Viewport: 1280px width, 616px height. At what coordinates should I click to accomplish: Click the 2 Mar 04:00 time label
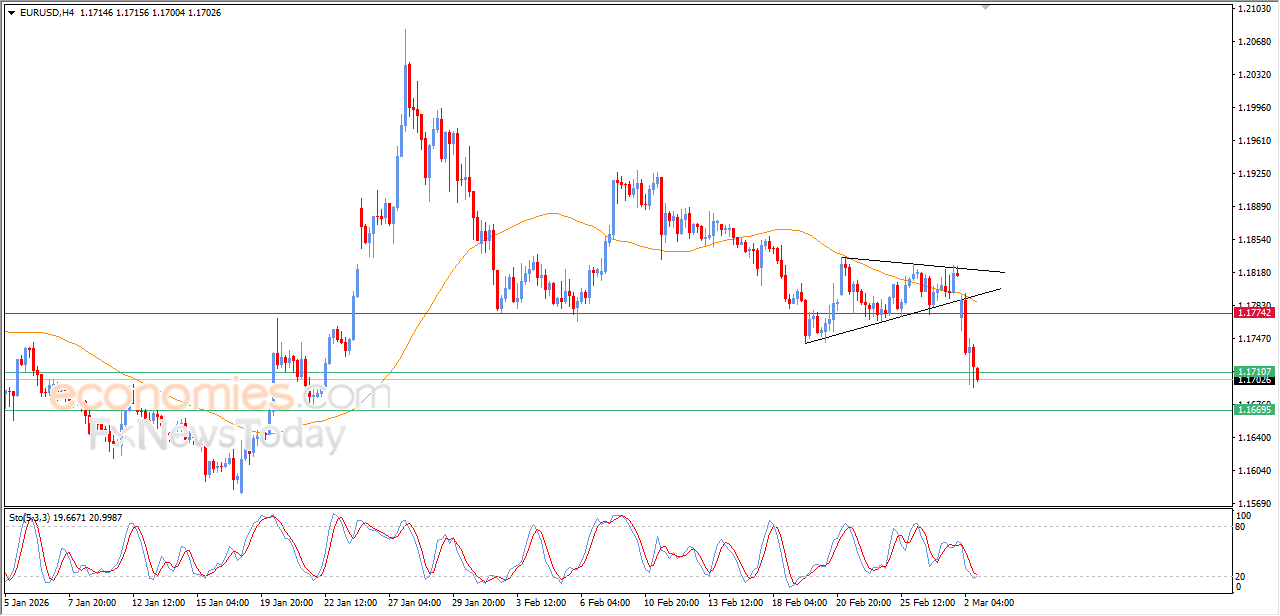(x=992, y=603)
